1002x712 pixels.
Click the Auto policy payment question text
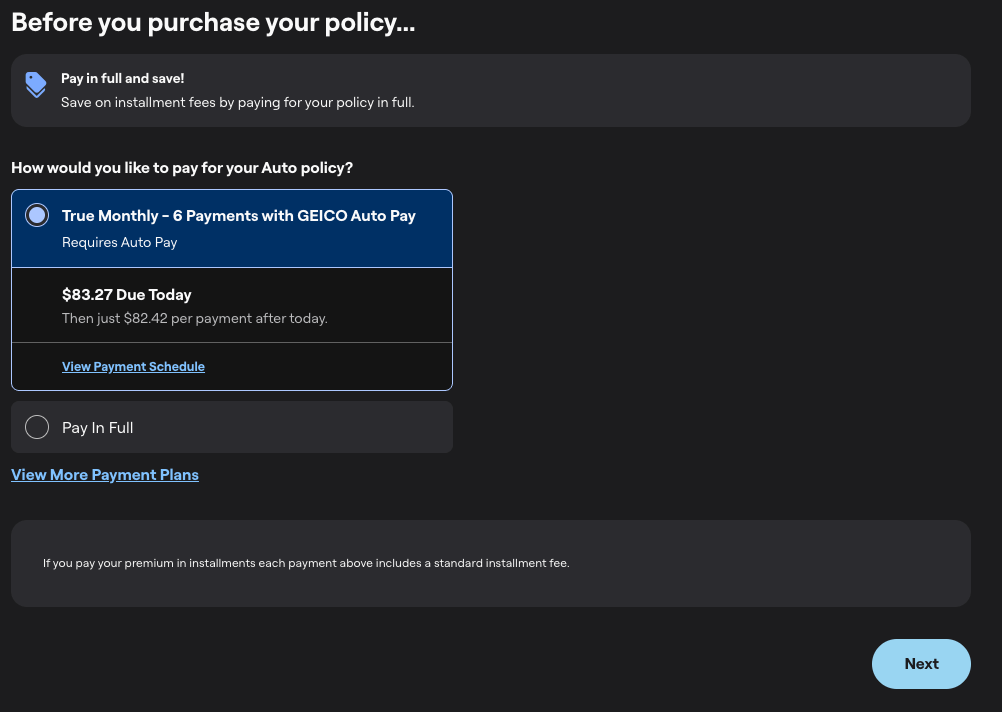tap(182, 168)
